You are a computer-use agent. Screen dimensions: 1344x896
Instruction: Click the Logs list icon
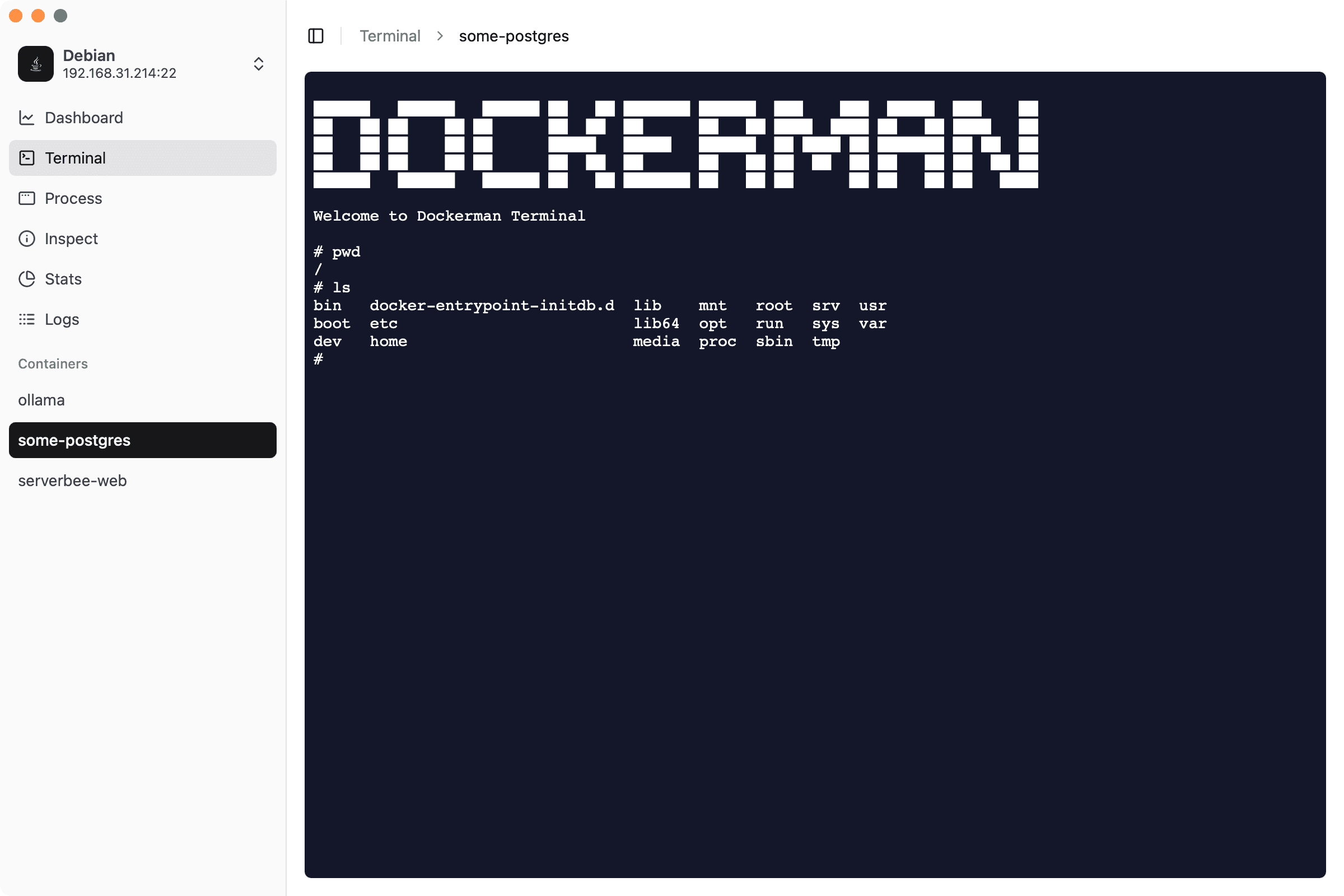(27, 319)
